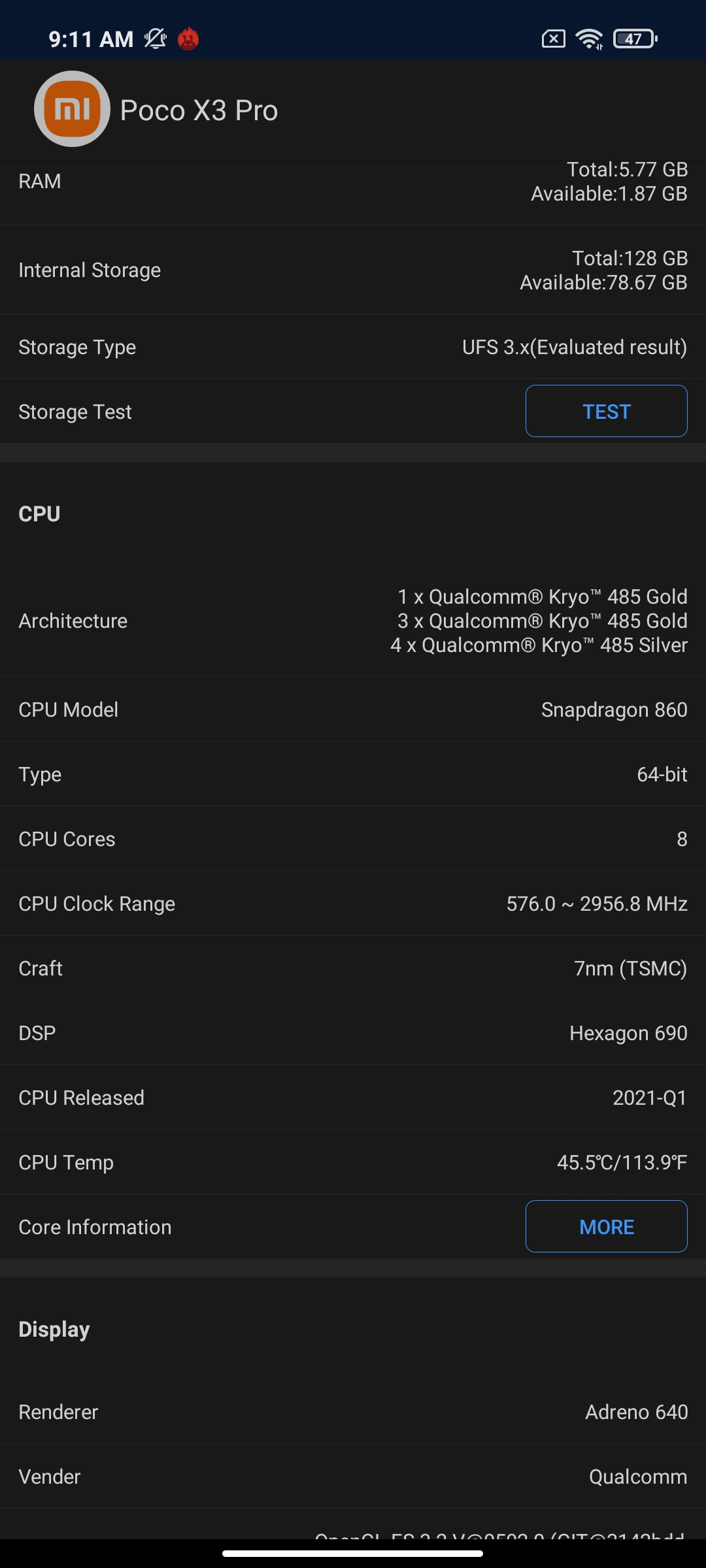Tap the Display section header

click(54, 1330)
